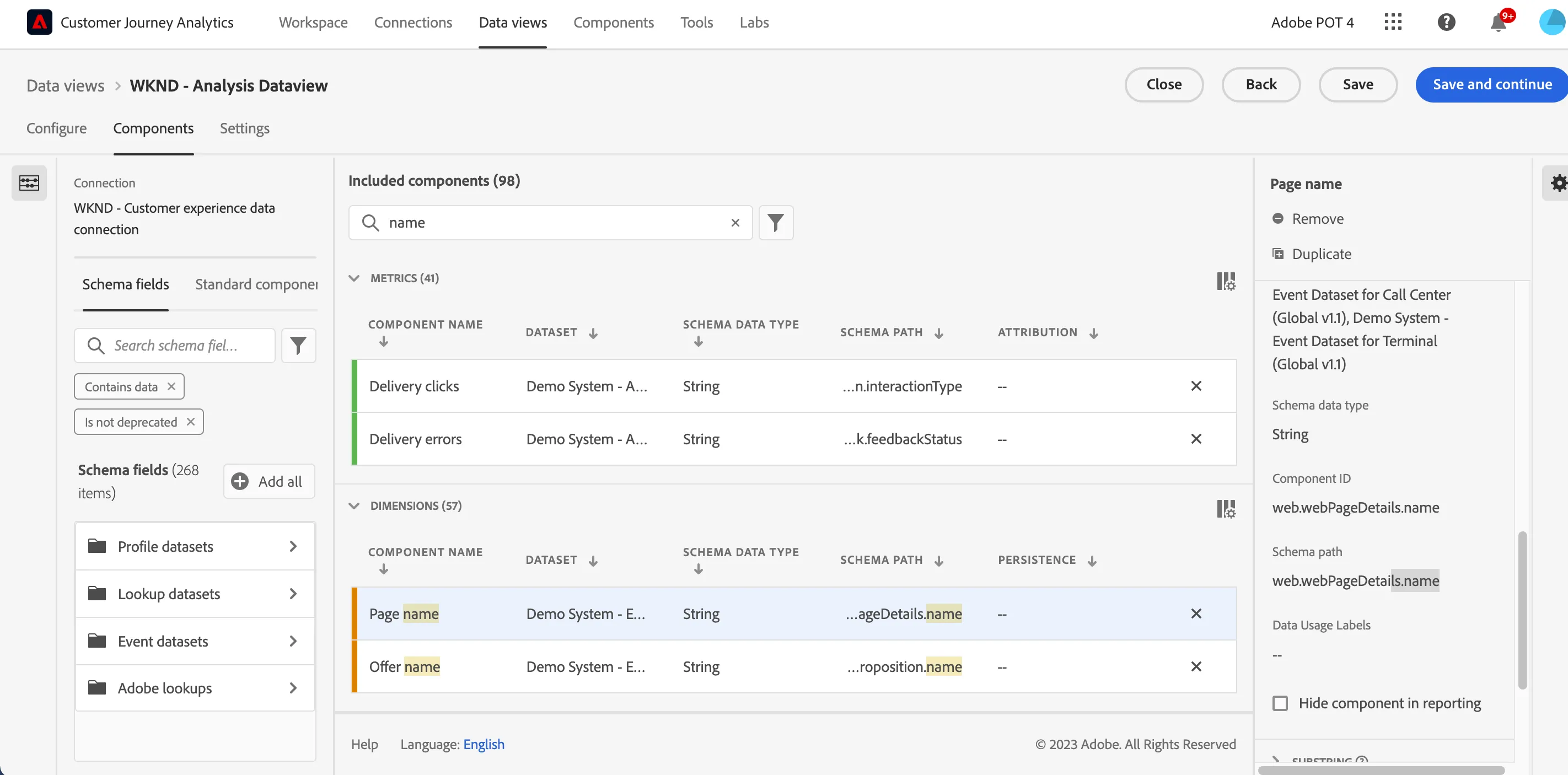Remove the Delivery clicks row
1568x775 pixels.
1196,386
